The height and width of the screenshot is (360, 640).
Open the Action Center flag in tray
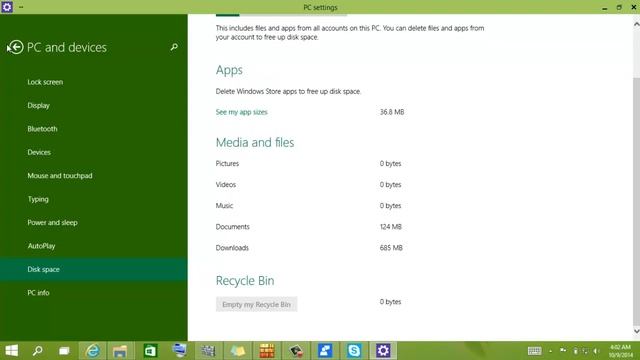(x=563, y=351)
